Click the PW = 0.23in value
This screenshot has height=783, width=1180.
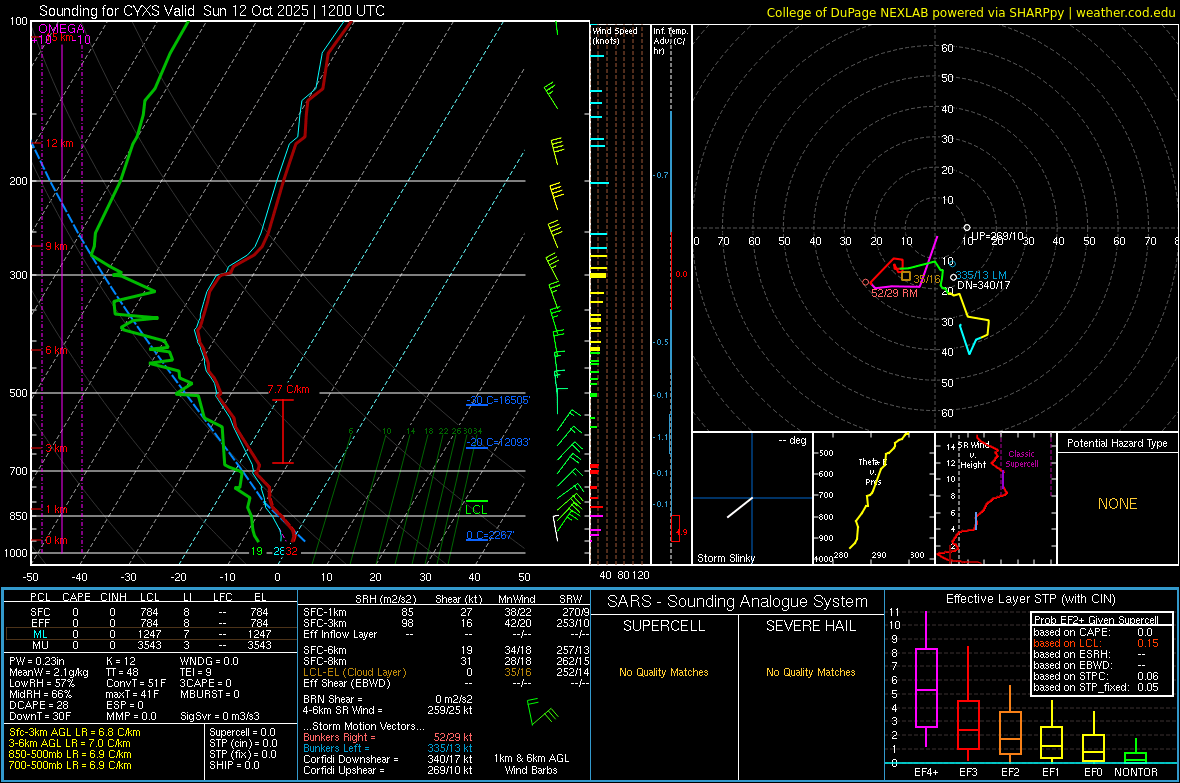pyautogui.click(x=37, y=661)
